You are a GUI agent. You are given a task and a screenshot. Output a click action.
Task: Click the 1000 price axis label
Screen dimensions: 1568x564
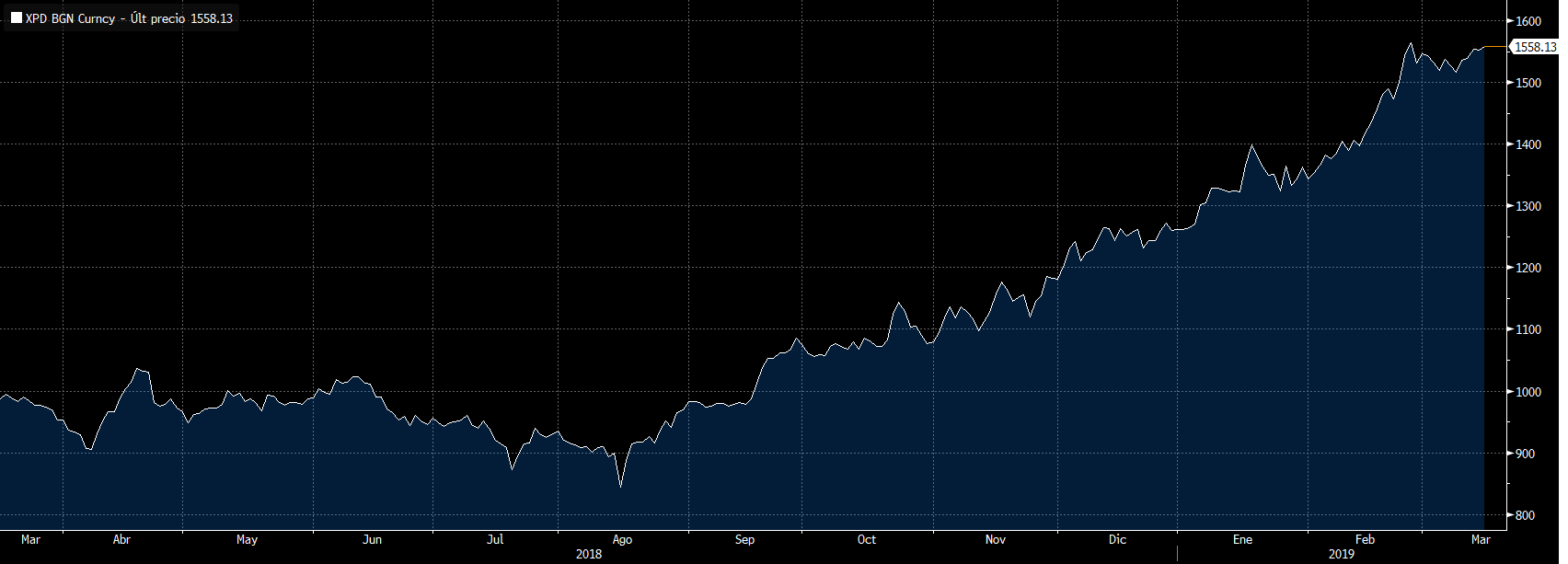point(1528,392)
